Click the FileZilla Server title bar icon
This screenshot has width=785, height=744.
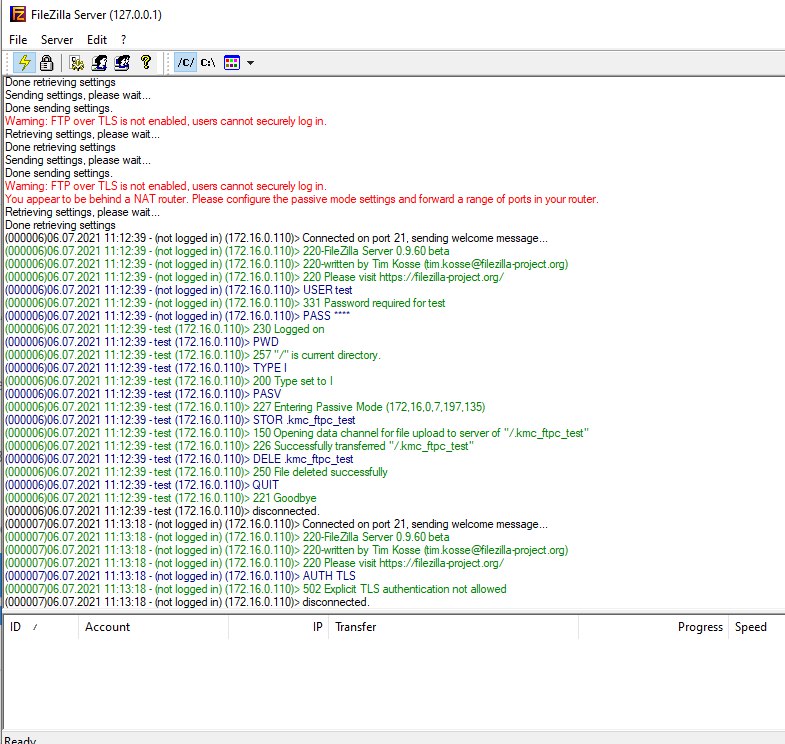[18, 15]
